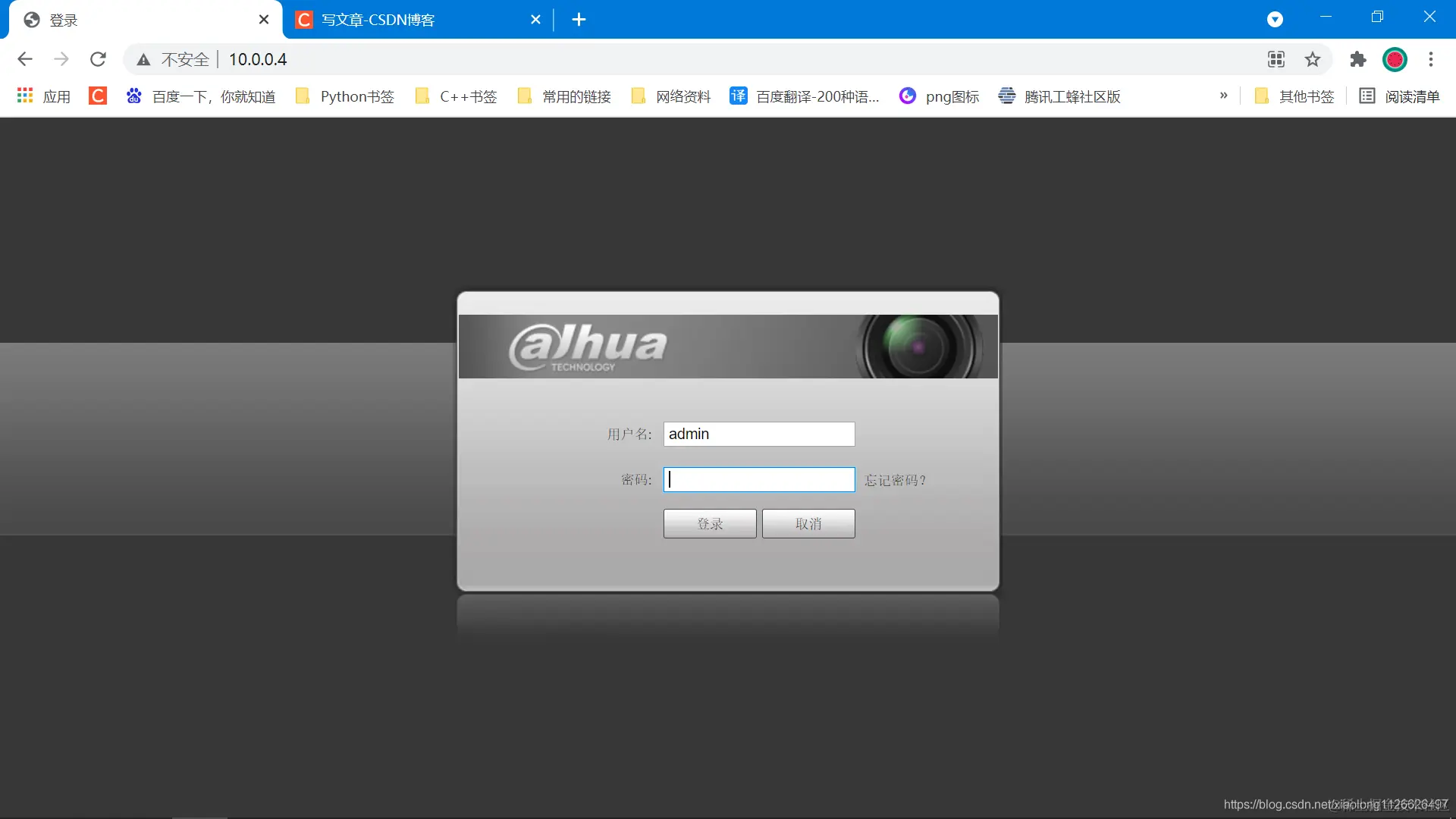Go back using the back arrow
This screenshot has height=819, width=1456.
(25, 59)
